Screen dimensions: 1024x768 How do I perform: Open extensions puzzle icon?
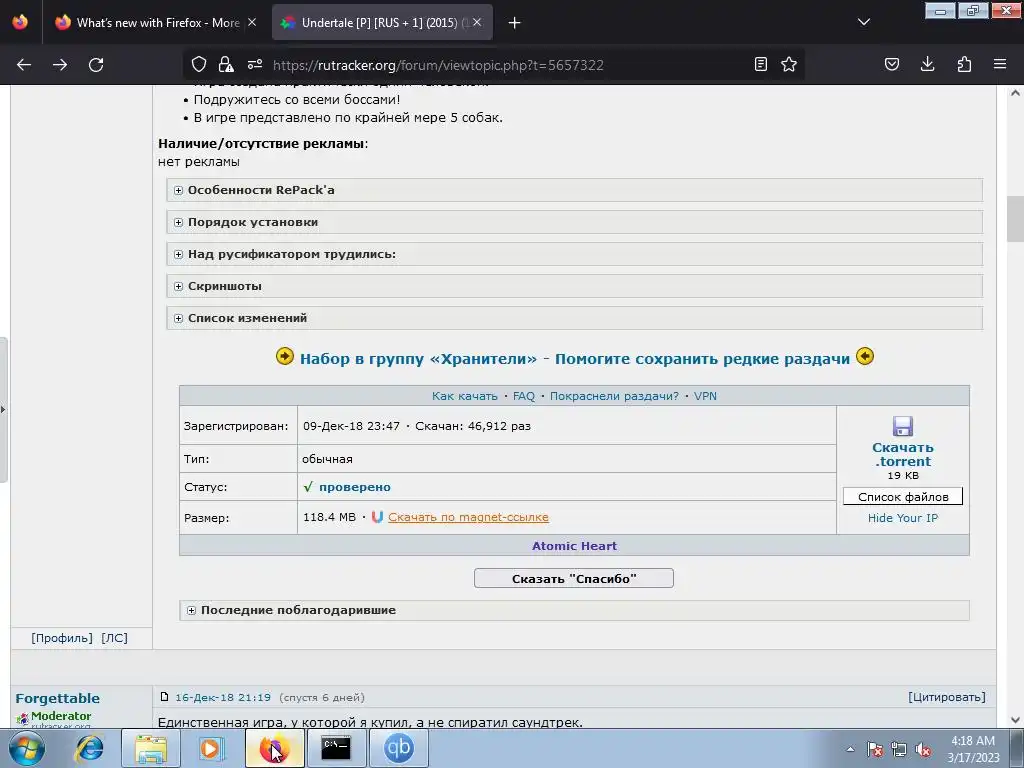point(964,64)
